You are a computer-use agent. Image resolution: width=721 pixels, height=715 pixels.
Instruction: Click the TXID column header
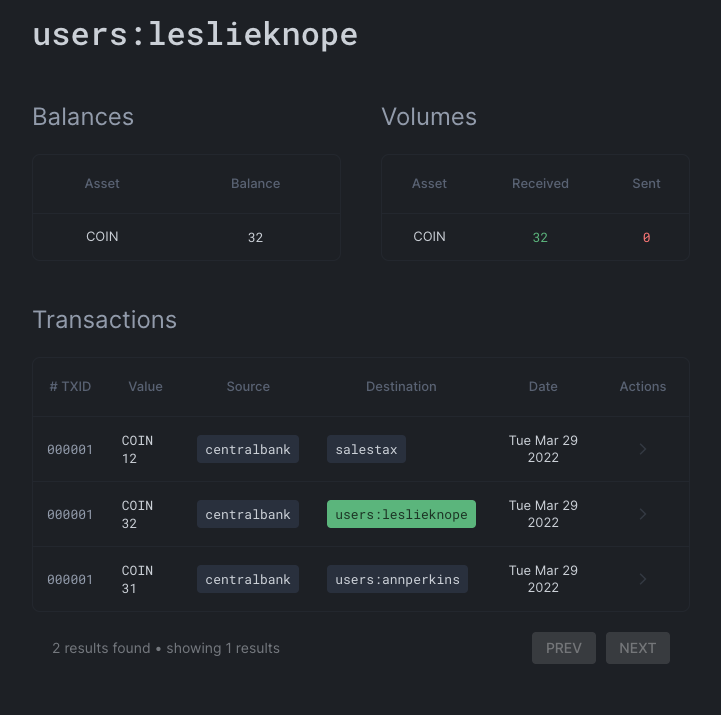(70, 386)
